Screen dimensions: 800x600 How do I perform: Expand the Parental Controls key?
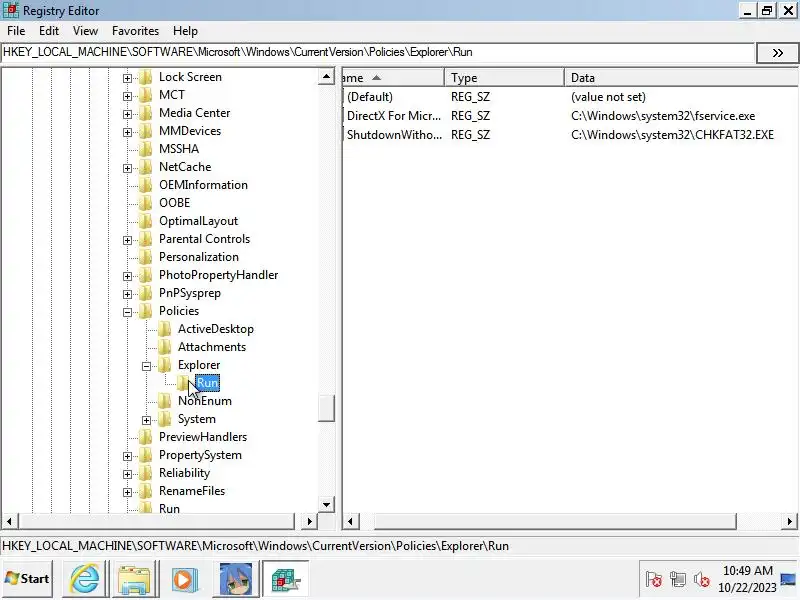click(128, 240)
